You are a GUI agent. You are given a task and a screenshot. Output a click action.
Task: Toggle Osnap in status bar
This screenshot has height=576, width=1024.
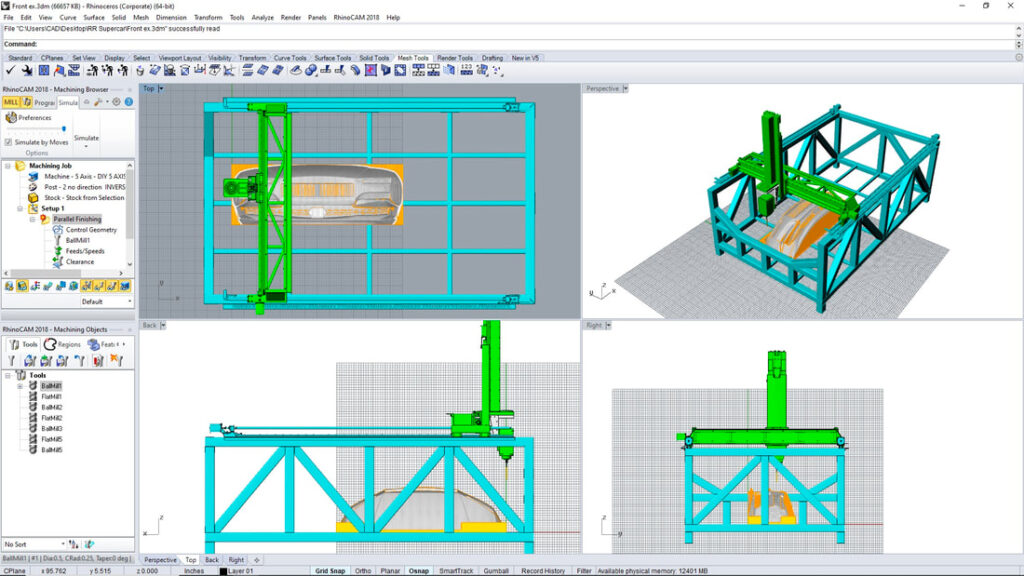tap(420, 571)
